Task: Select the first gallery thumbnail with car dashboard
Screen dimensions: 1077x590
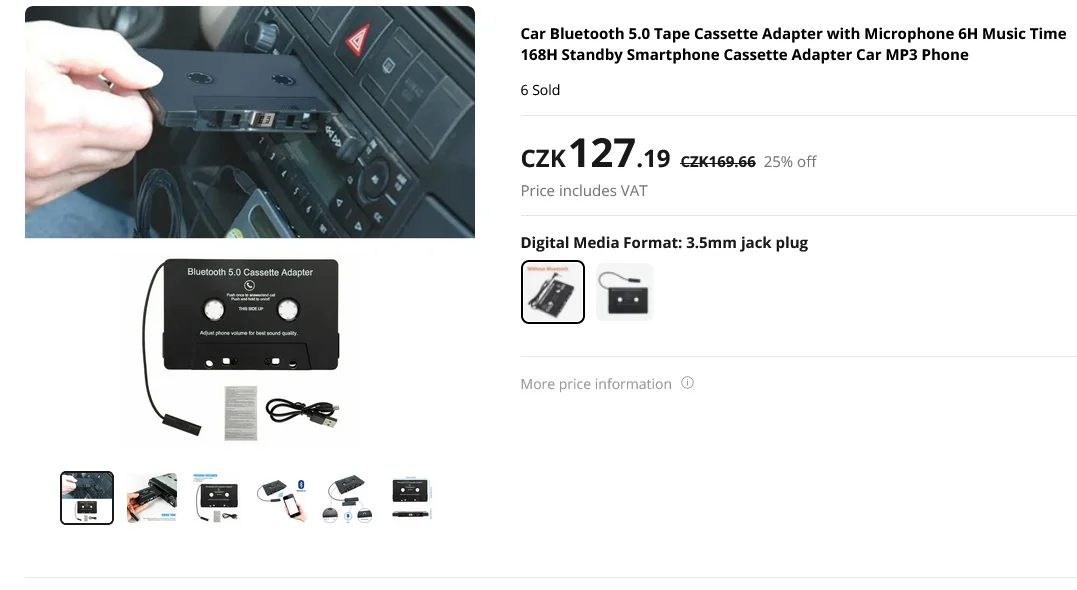Action: pos(87,498)
